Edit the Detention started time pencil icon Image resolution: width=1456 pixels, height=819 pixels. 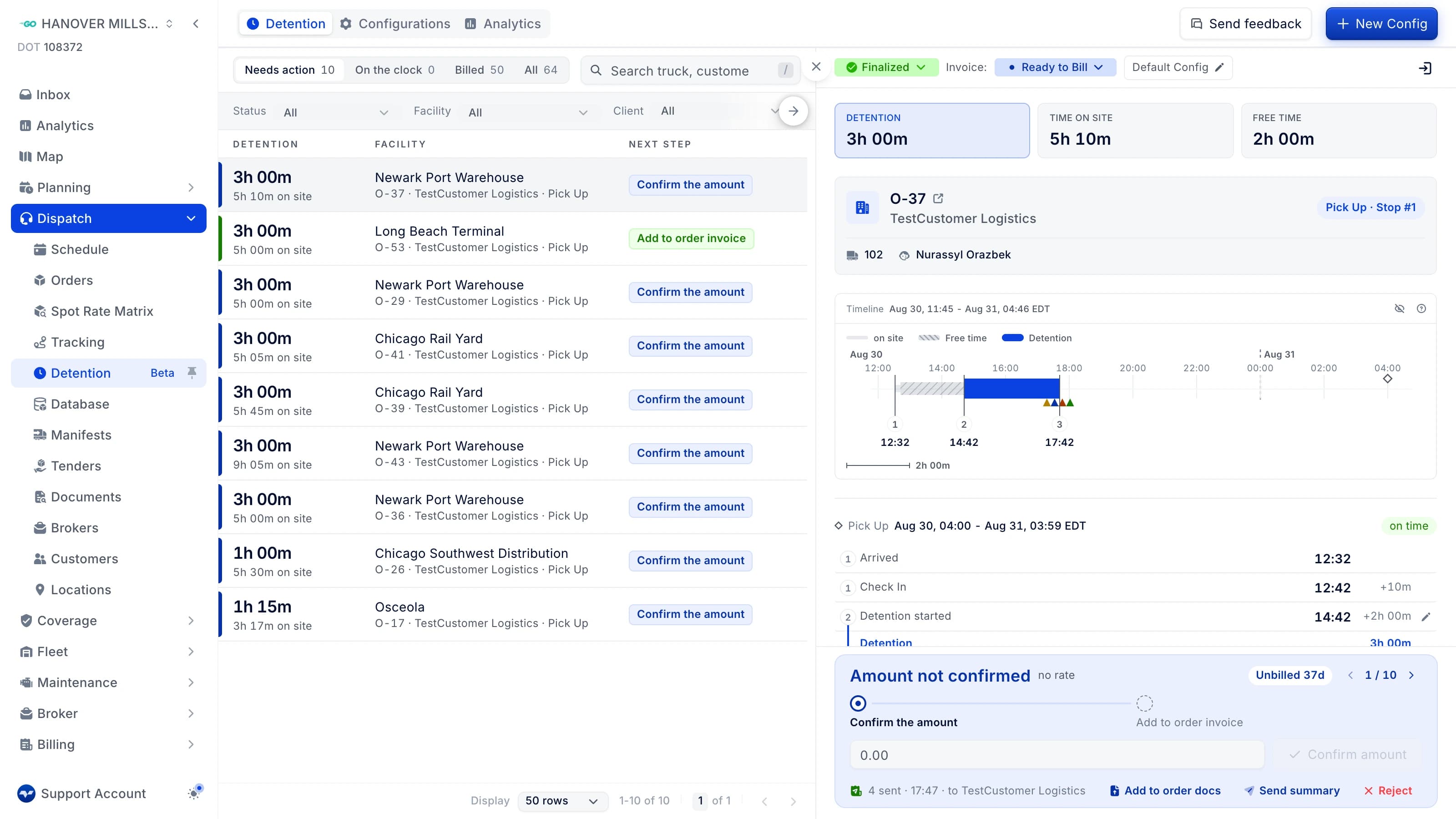pyautogui.click(x=1426, y=617)
